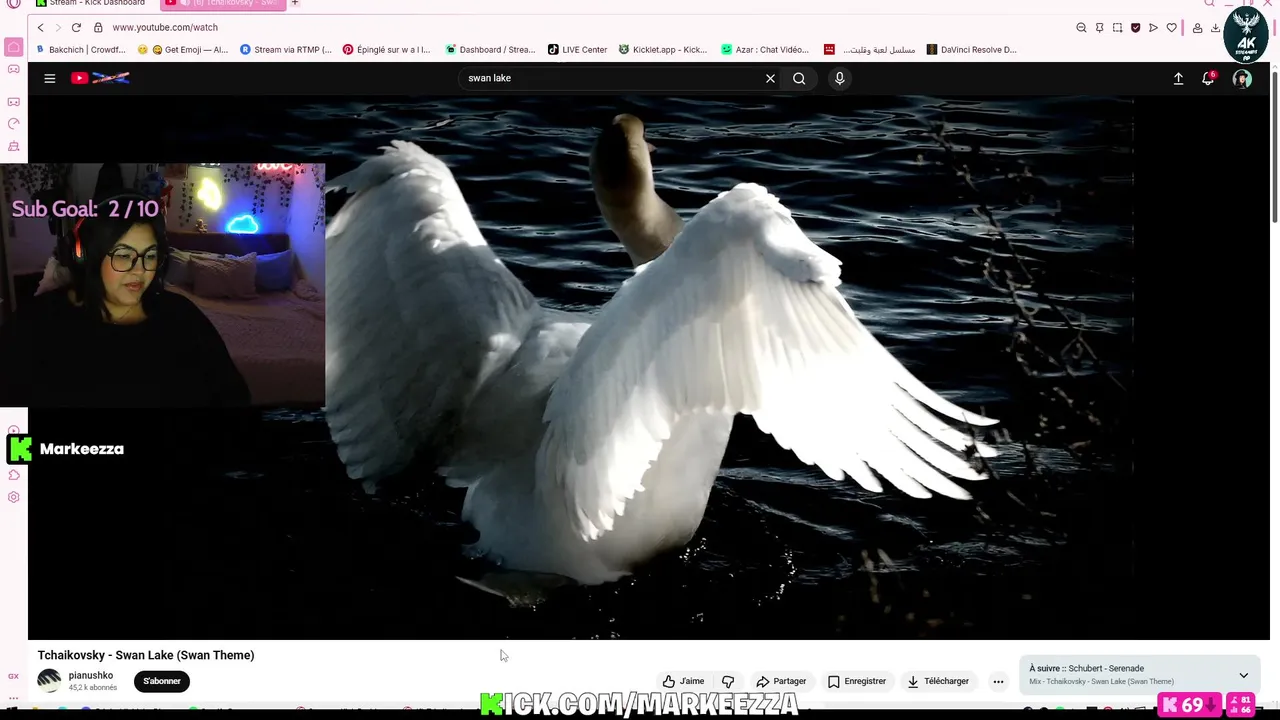Reload the page
Screen dimensions: 1280x720
[76, 27]
